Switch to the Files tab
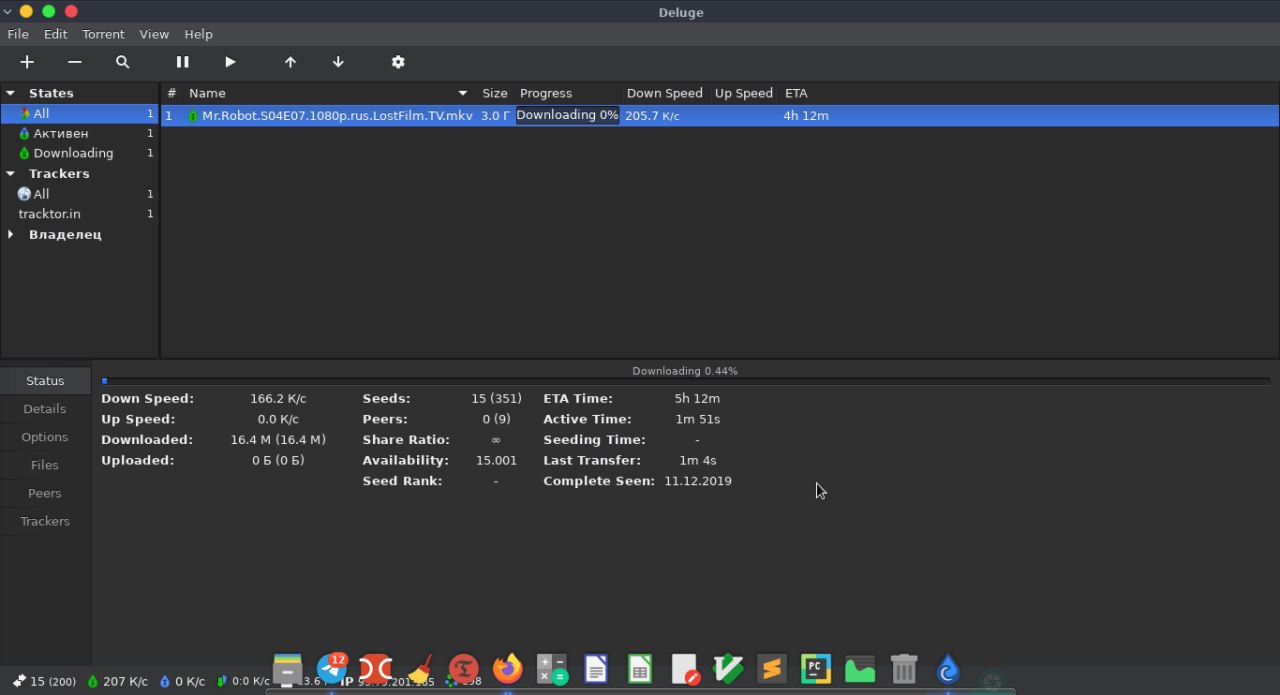1280x695 pixels. click(45, 465)
